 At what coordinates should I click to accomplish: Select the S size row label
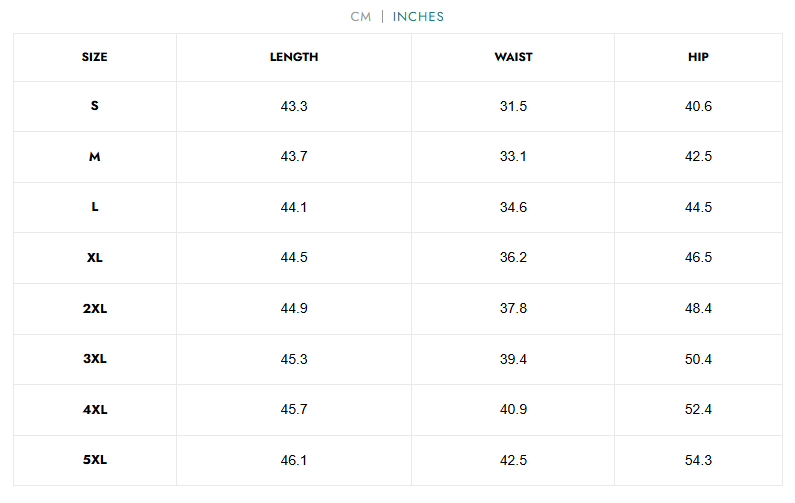[95, 106]
